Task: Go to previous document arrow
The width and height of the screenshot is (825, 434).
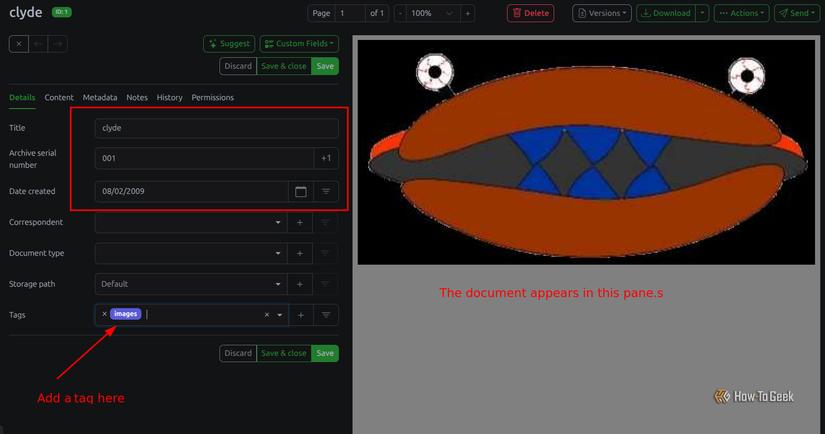Action: point(38,44)
